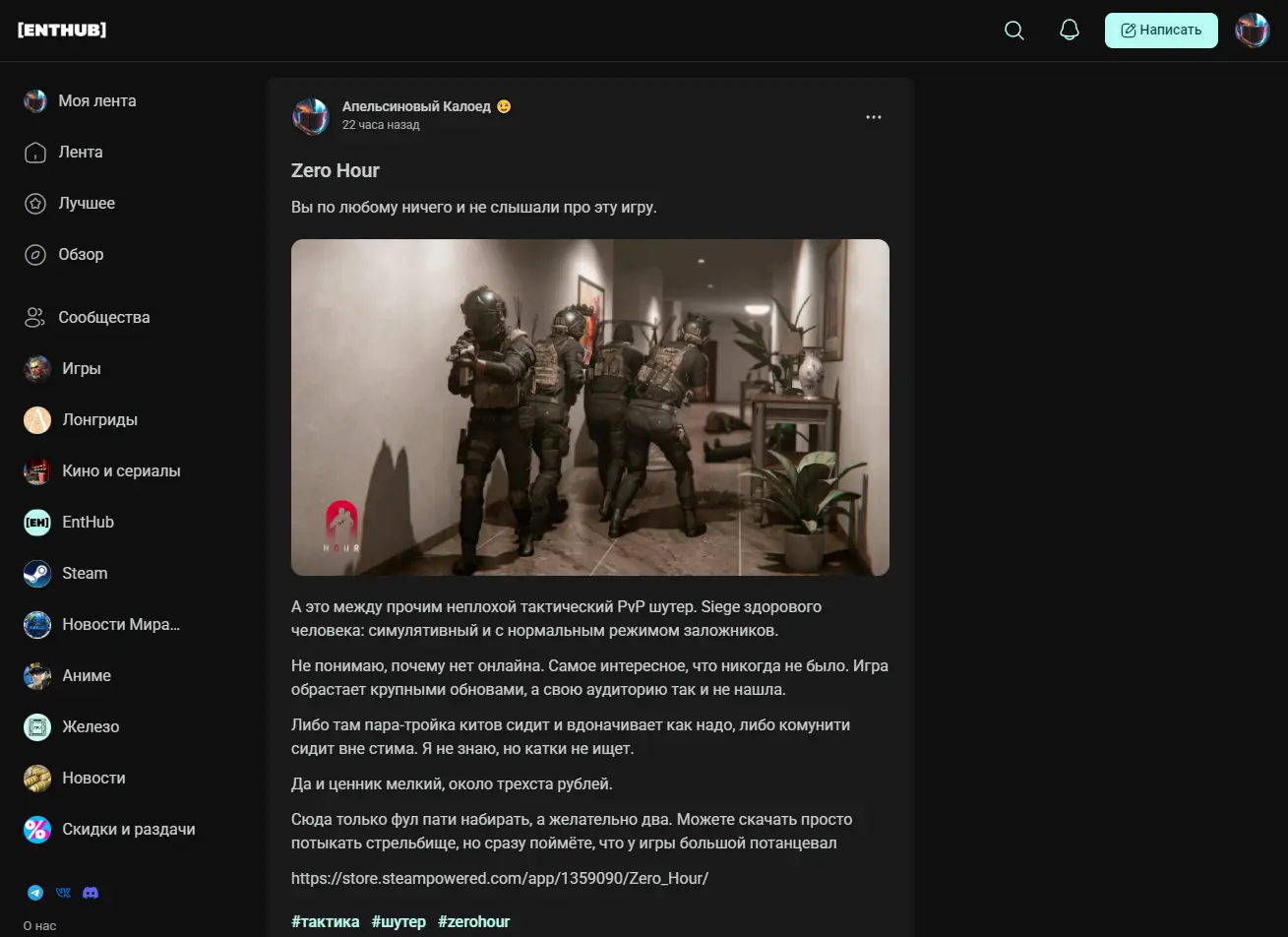Open the Telegram social link icon
1288x937 pixels.
(x=35, y=893)
